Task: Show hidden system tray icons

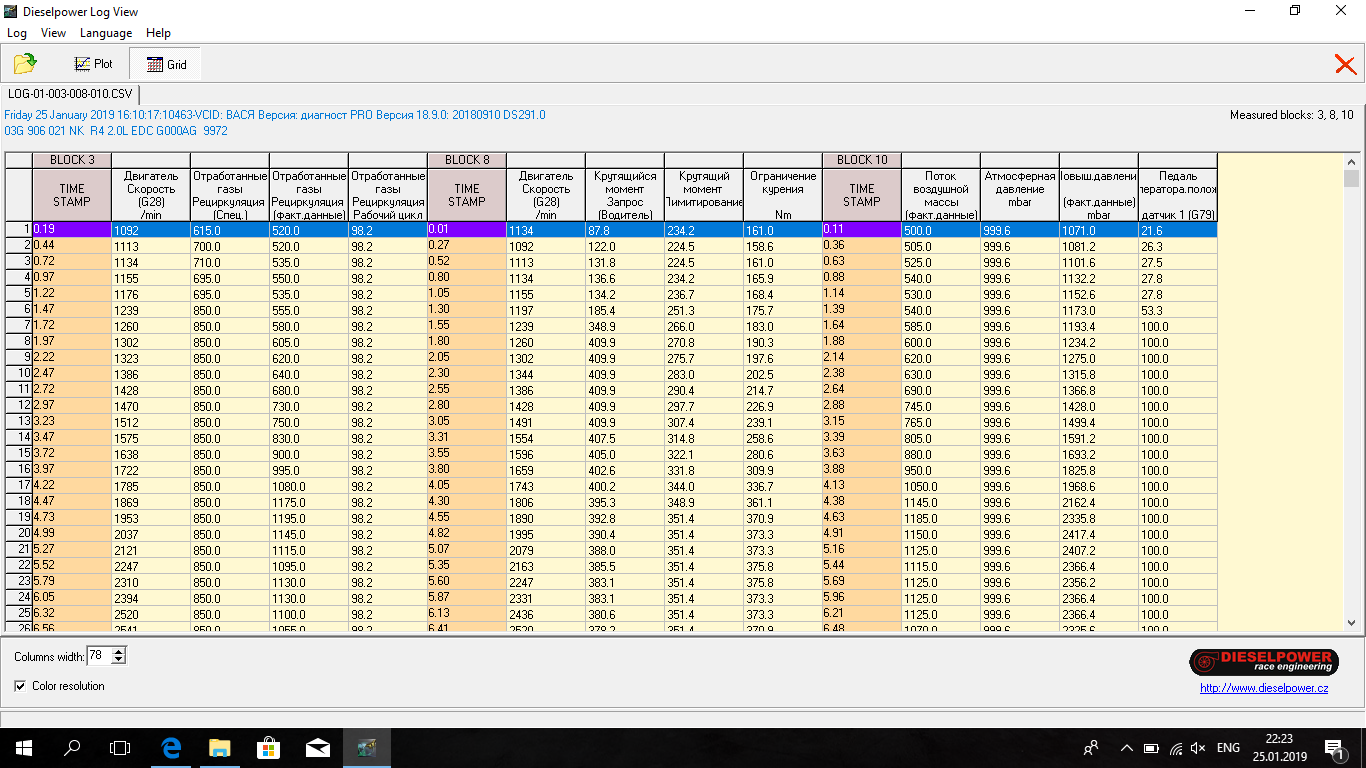Action: pyautogui.click(x=1126, y=748)
